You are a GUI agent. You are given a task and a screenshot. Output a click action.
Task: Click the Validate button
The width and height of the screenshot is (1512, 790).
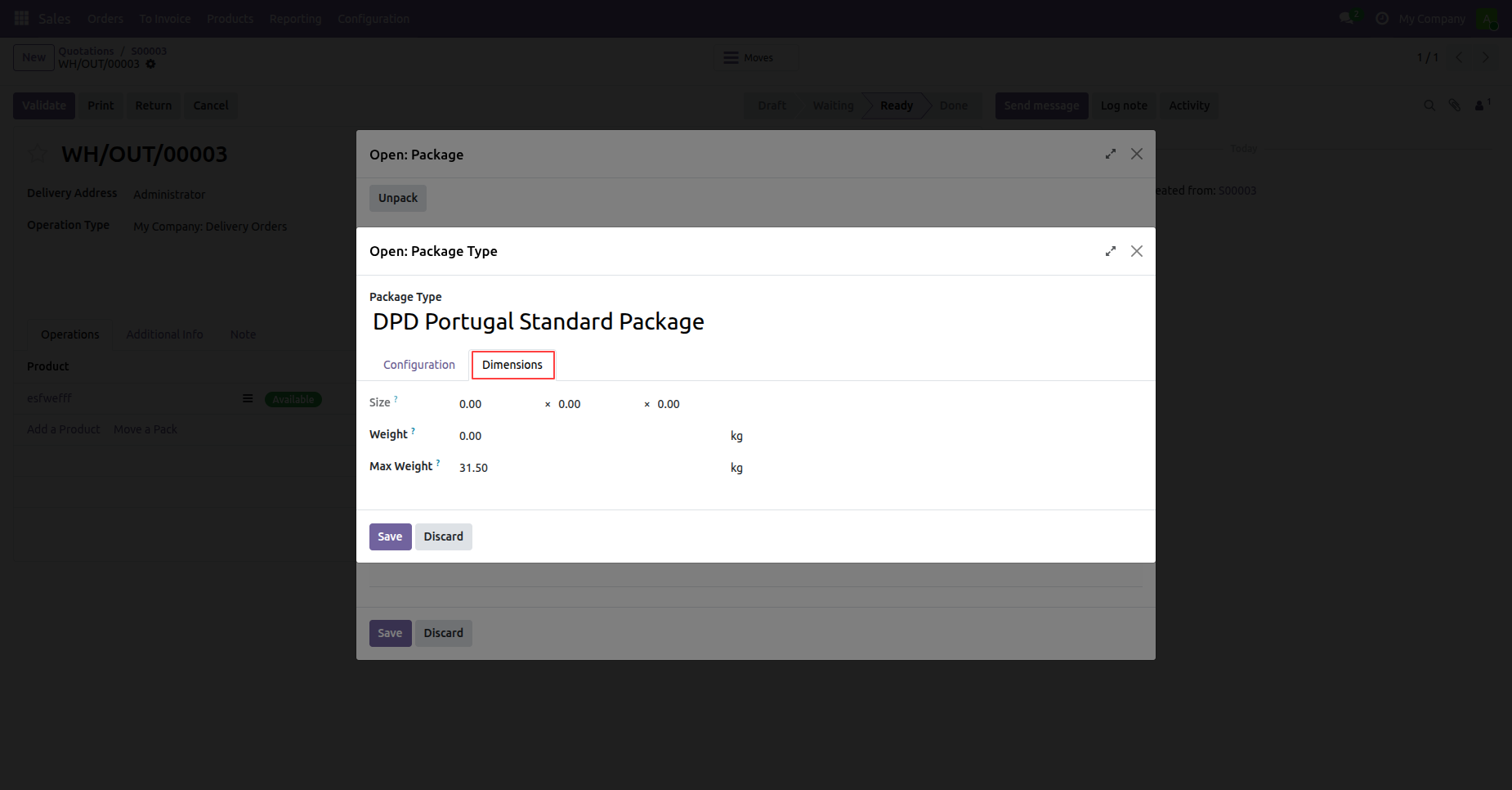[44, 105]
